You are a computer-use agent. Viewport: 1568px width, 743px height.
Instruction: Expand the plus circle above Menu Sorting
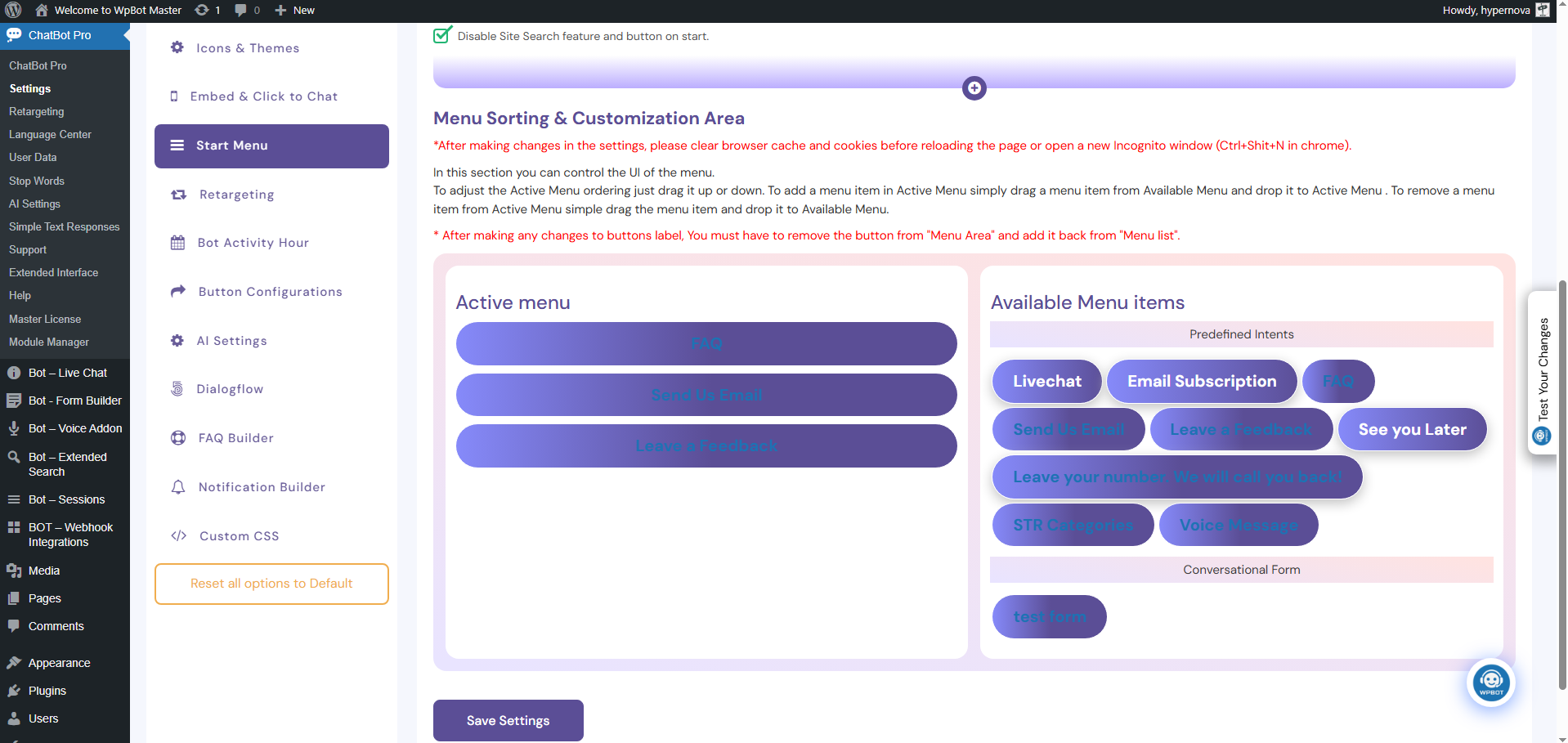tap(974, 87)
